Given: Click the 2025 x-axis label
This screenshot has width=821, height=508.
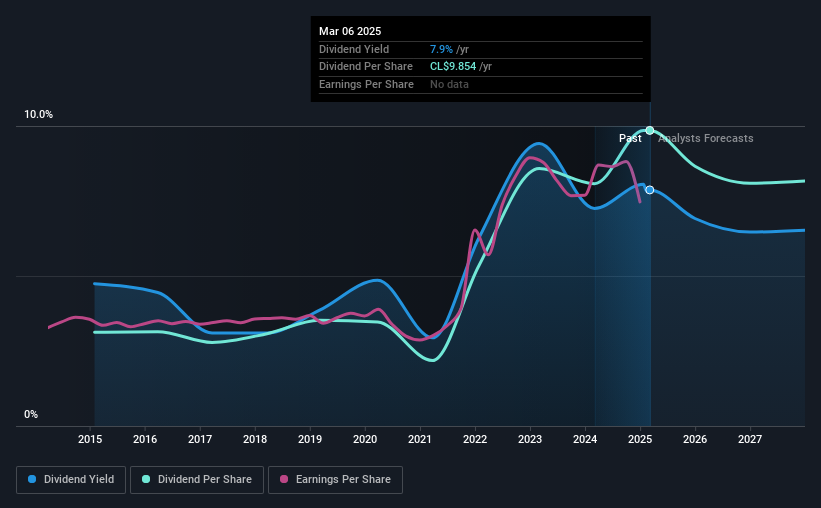Looking at the screenshot, I should tap(640, 439).
